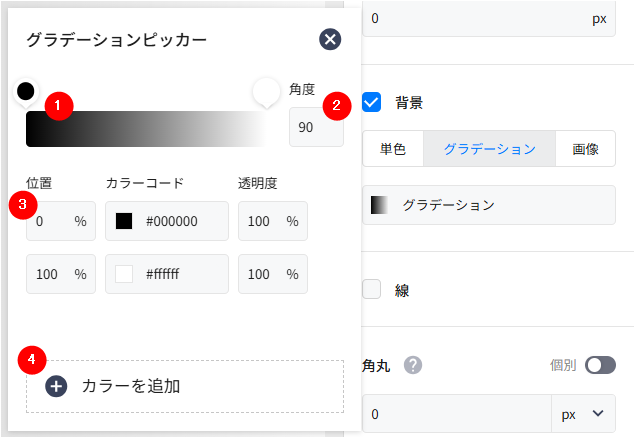The width and height of the screenshot is (635, 437).
Task: Toggle the 個別 corner radius switch
Action: pos(600,365)
